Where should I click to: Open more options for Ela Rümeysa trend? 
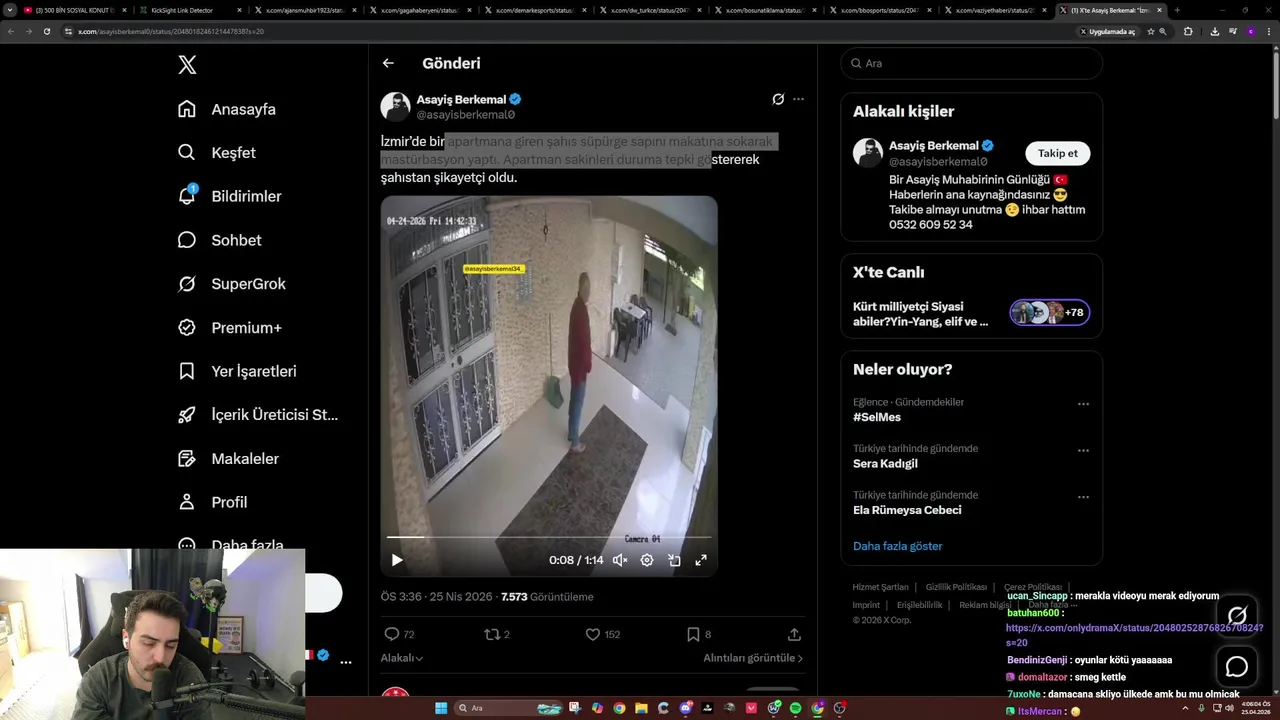coord(1083,497)
